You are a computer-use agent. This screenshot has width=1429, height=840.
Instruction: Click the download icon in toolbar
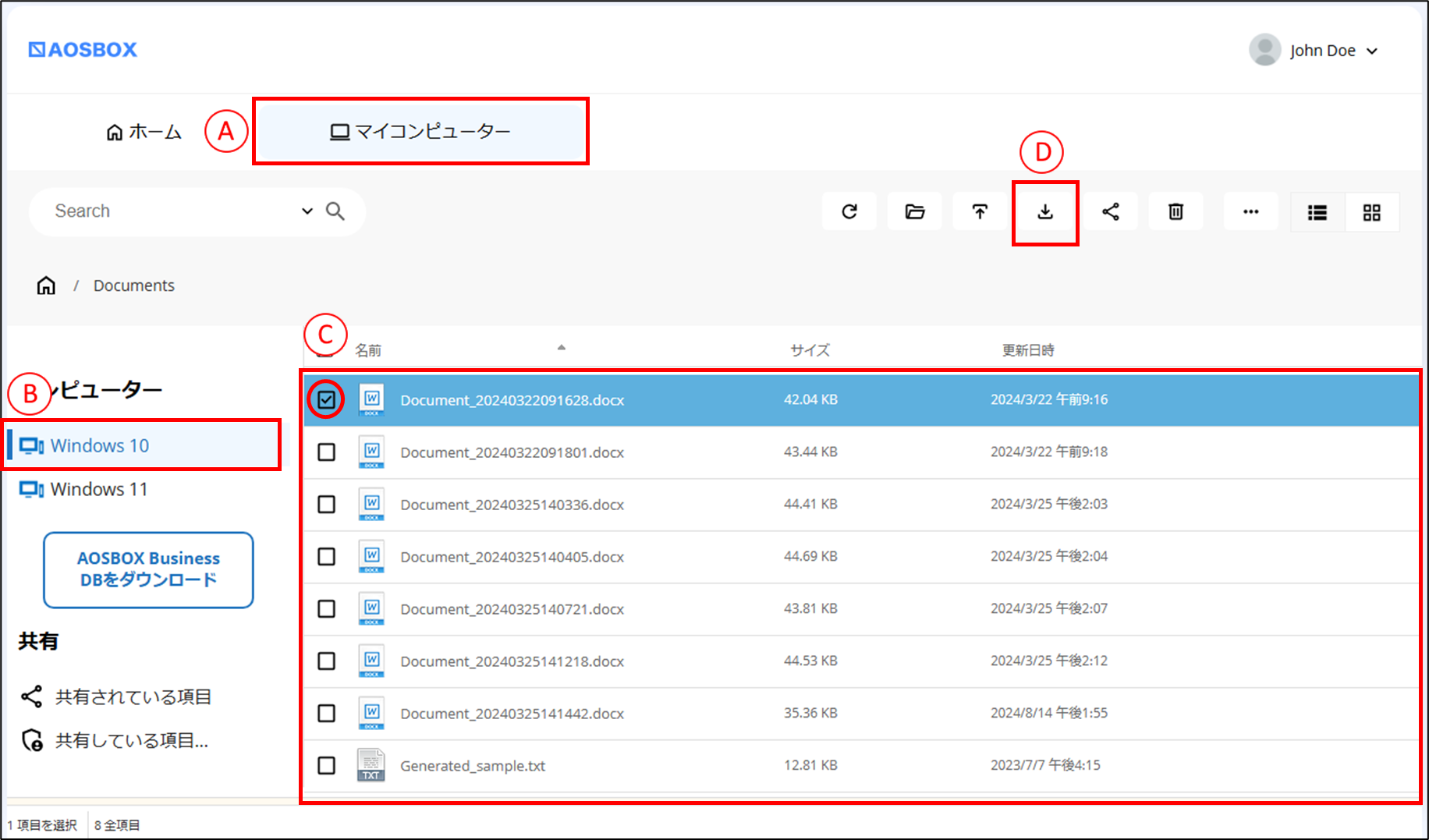tap(1045, 212)
